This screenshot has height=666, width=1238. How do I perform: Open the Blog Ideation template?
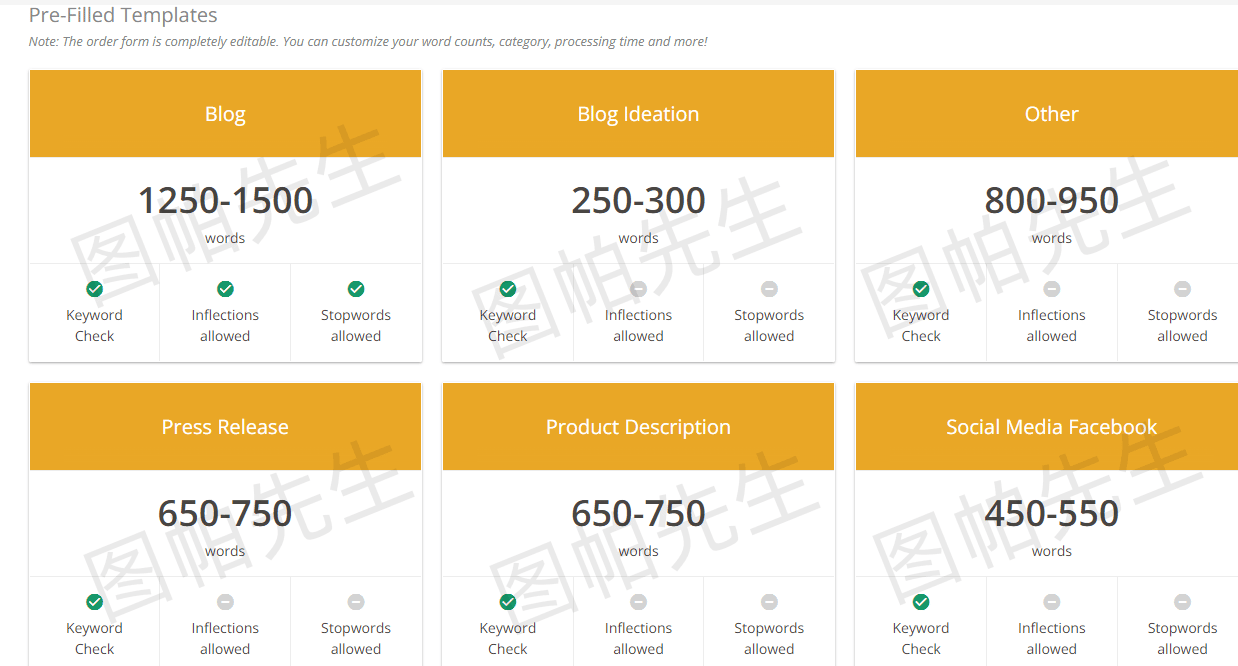pos(638,113)
